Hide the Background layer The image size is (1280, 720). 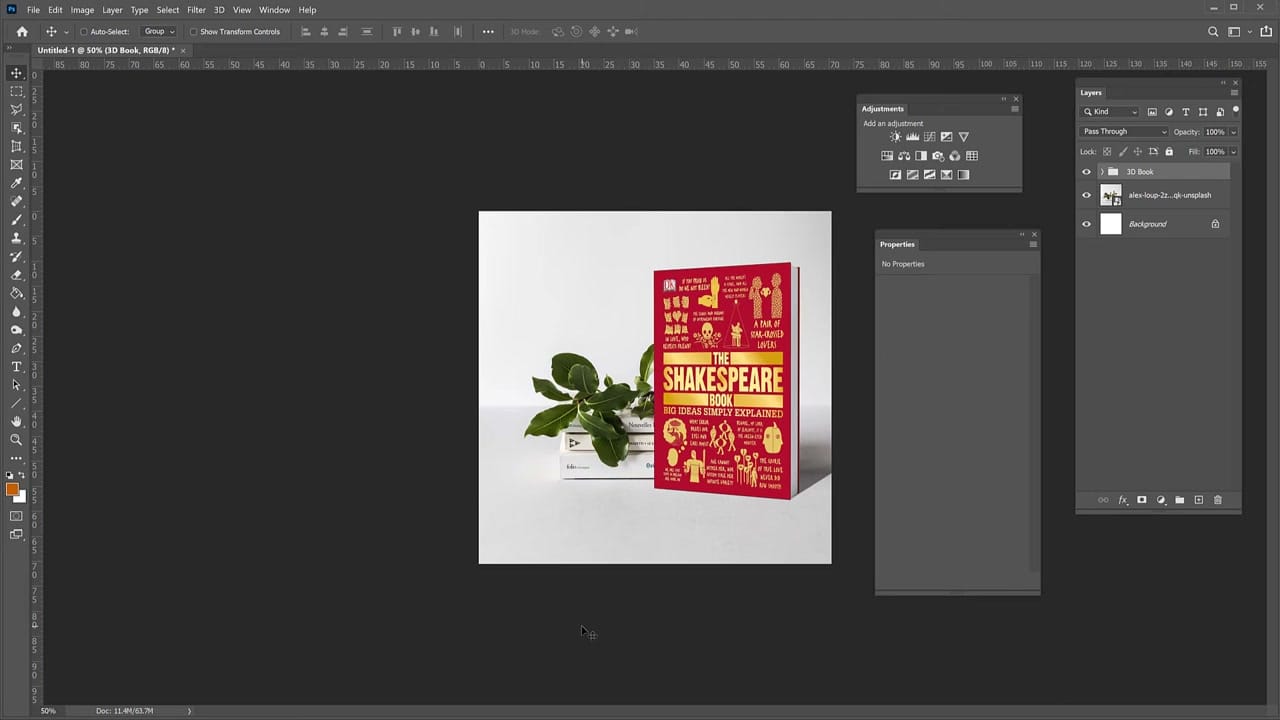click(x=1086, y=224)
